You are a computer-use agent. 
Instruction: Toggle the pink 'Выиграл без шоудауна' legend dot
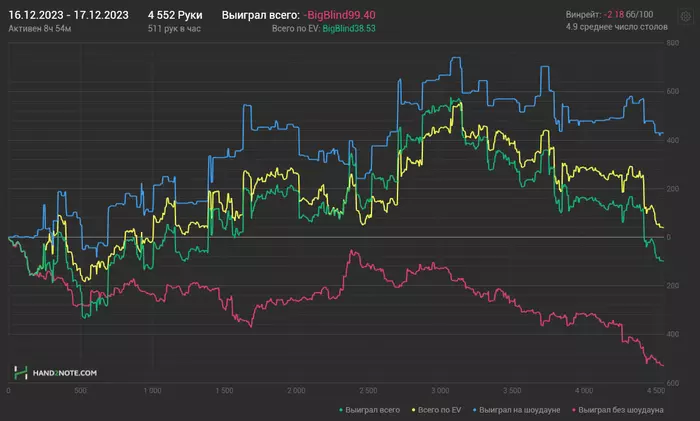574,410
